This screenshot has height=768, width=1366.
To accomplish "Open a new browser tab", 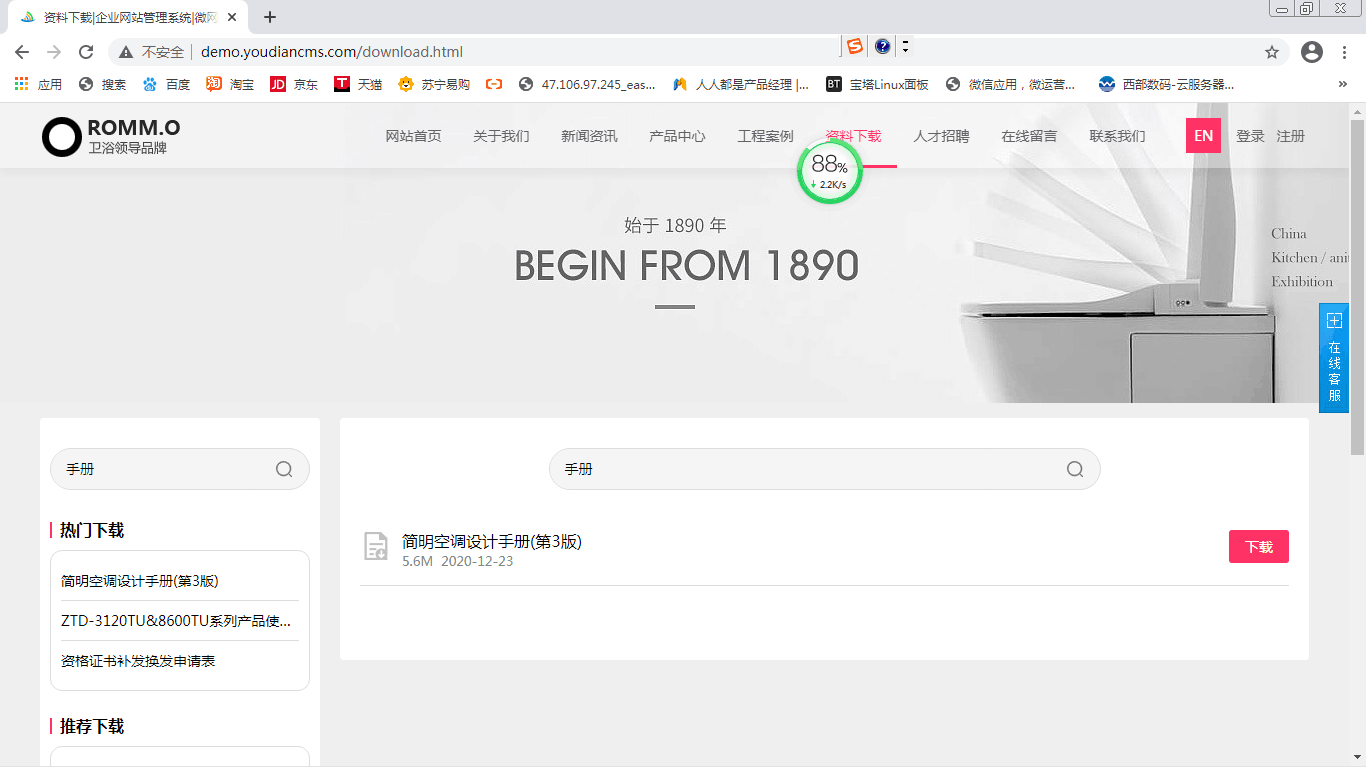I will pyautogui.click(x=270, y=17).
